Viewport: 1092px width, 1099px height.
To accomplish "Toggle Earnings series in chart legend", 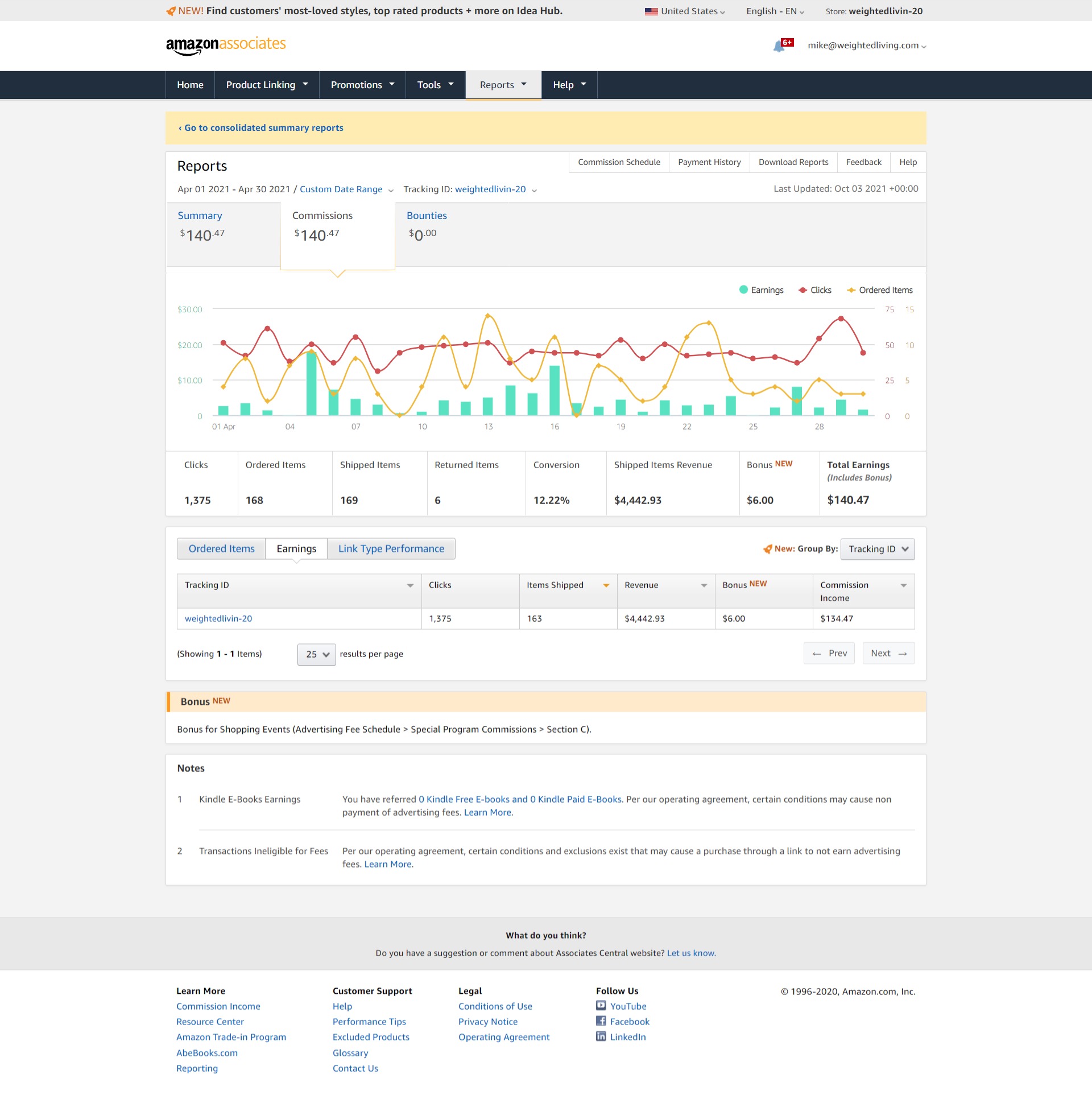I will click(x=761, y=290).
